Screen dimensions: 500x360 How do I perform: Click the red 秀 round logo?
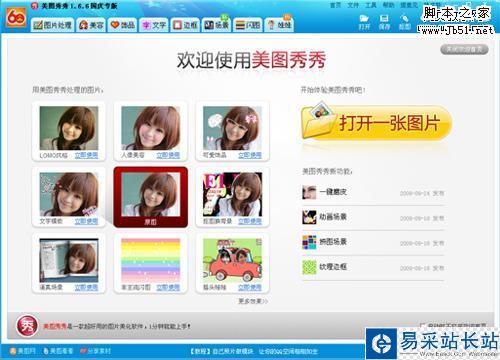[x=27, y=326]
